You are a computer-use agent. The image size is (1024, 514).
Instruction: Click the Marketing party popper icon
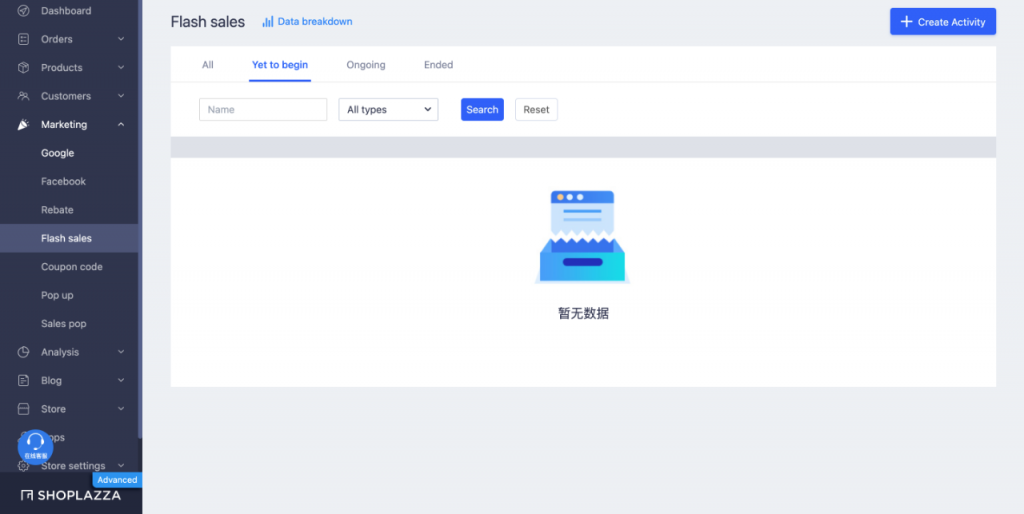pos(24,124)
